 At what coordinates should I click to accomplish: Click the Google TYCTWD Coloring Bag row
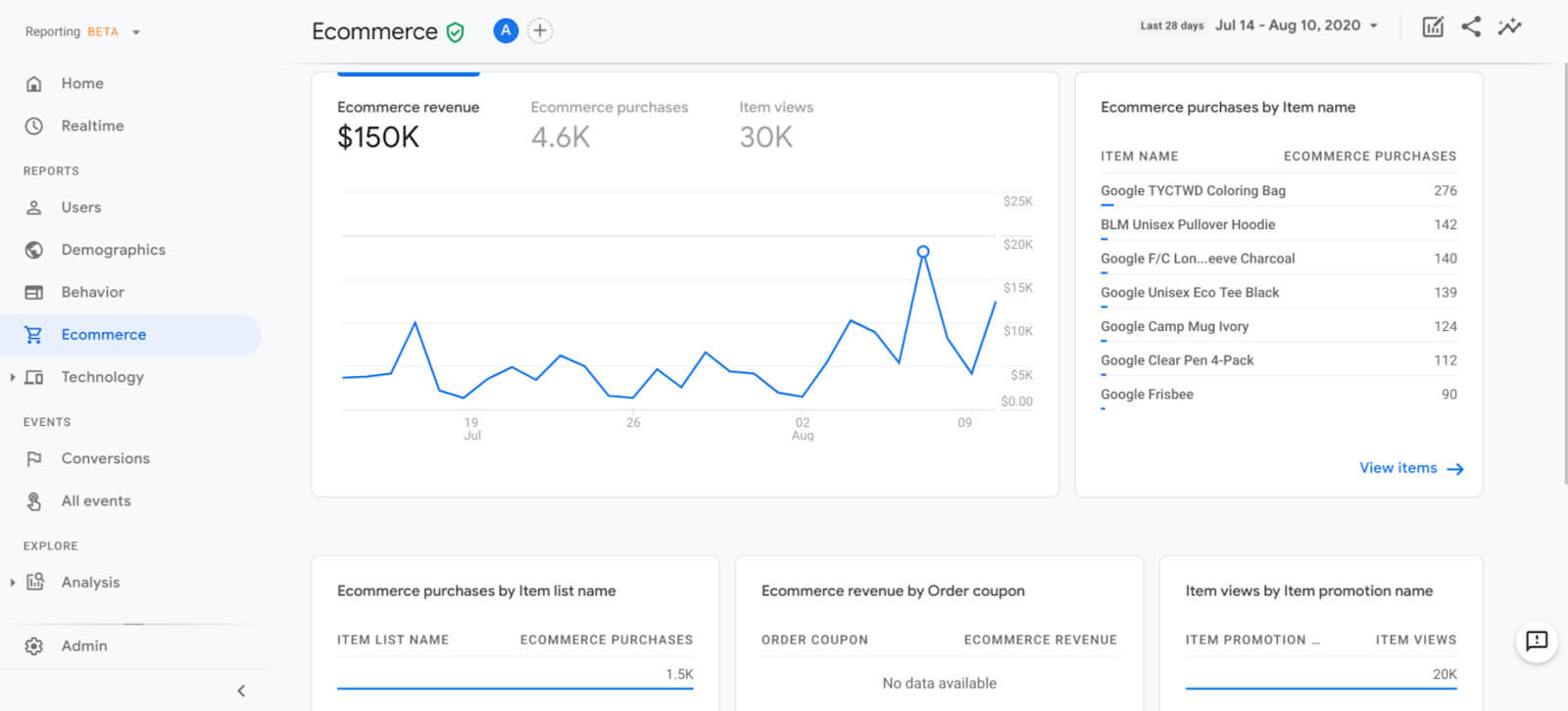click(x=1278, y=191)
